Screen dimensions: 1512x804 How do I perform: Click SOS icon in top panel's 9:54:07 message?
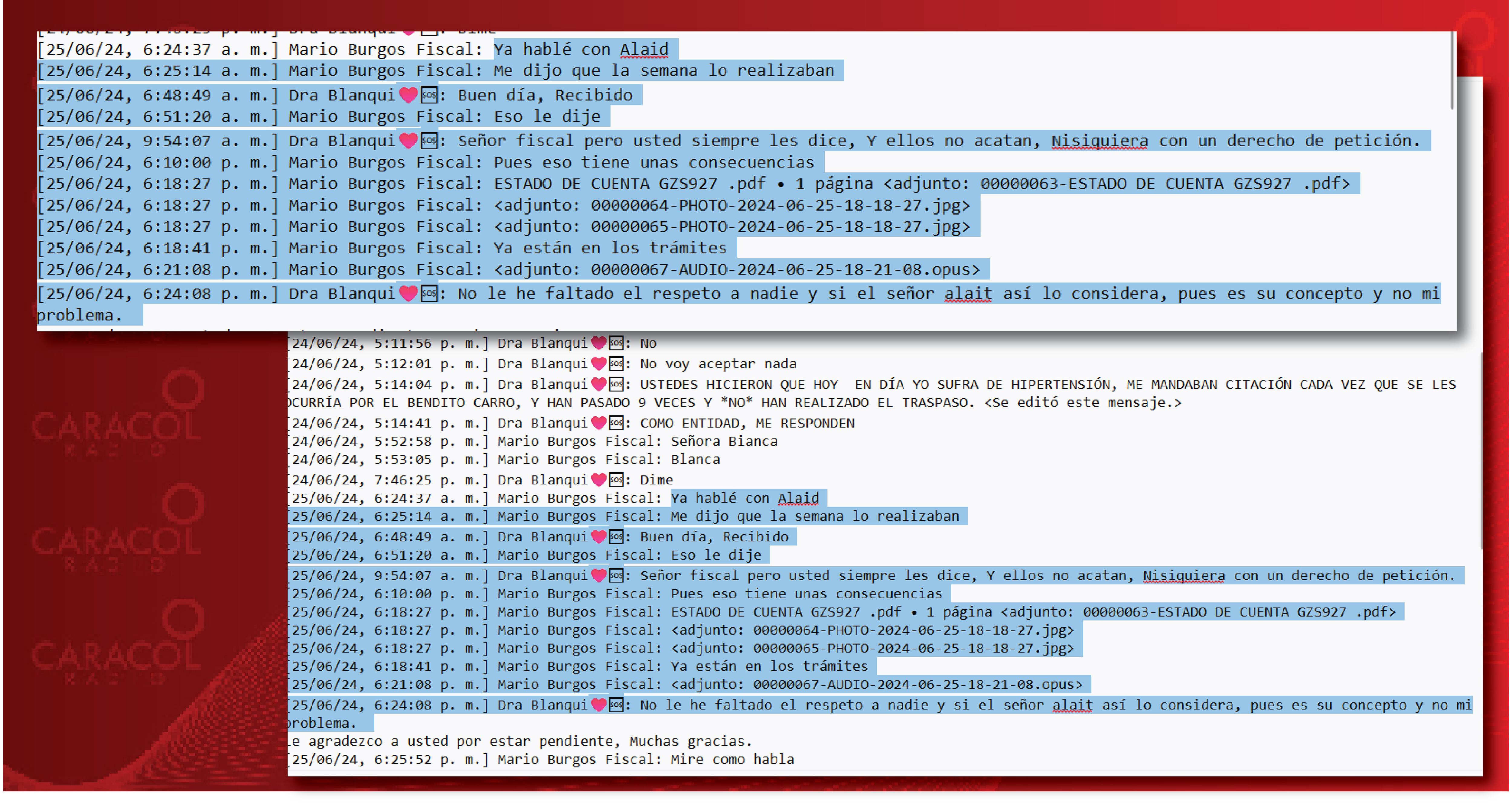[x=429, y=141]
